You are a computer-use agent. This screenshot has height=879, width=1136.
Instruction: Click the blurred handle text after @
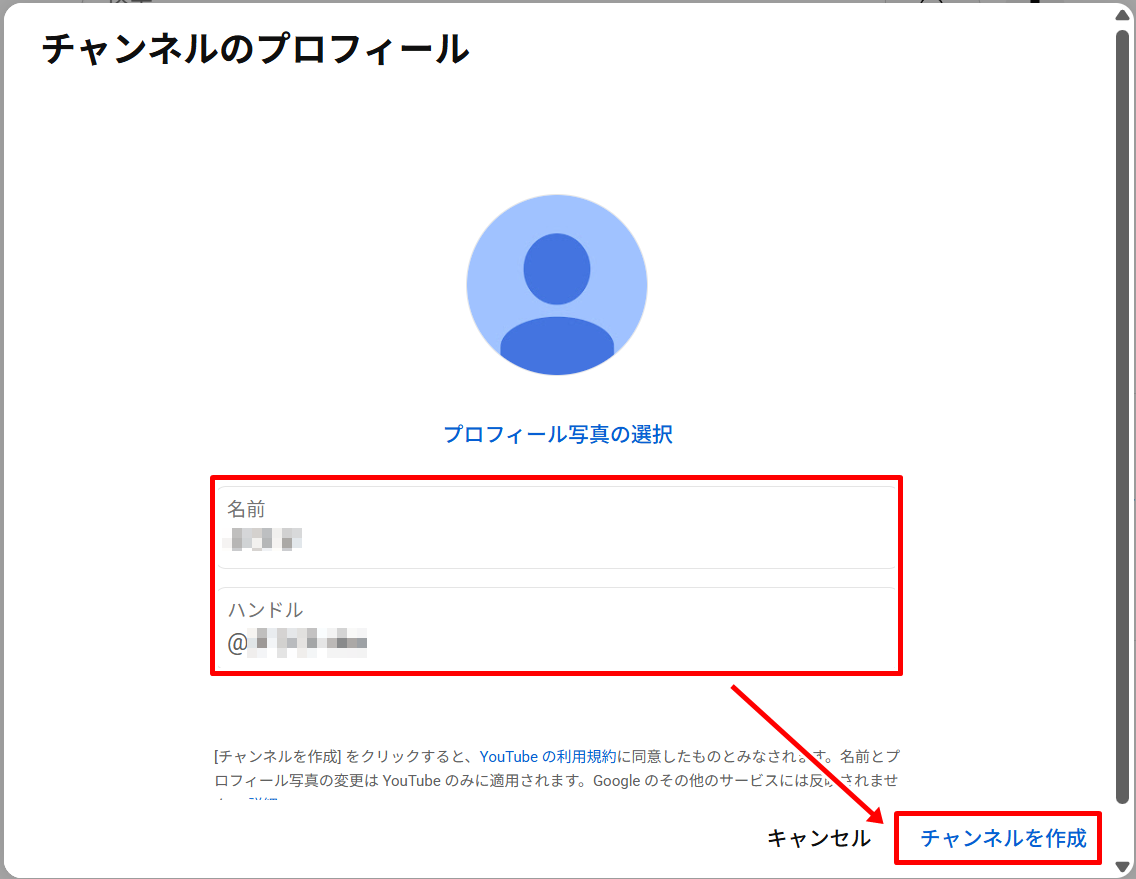(310, 642)
